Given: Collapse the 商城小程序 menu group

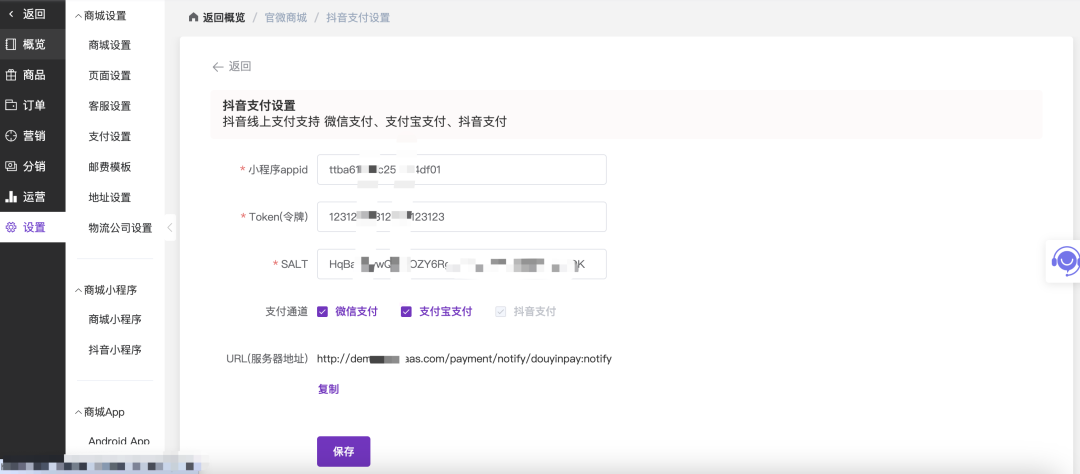Looking at the screenshot, I should (x=79, y=290).
